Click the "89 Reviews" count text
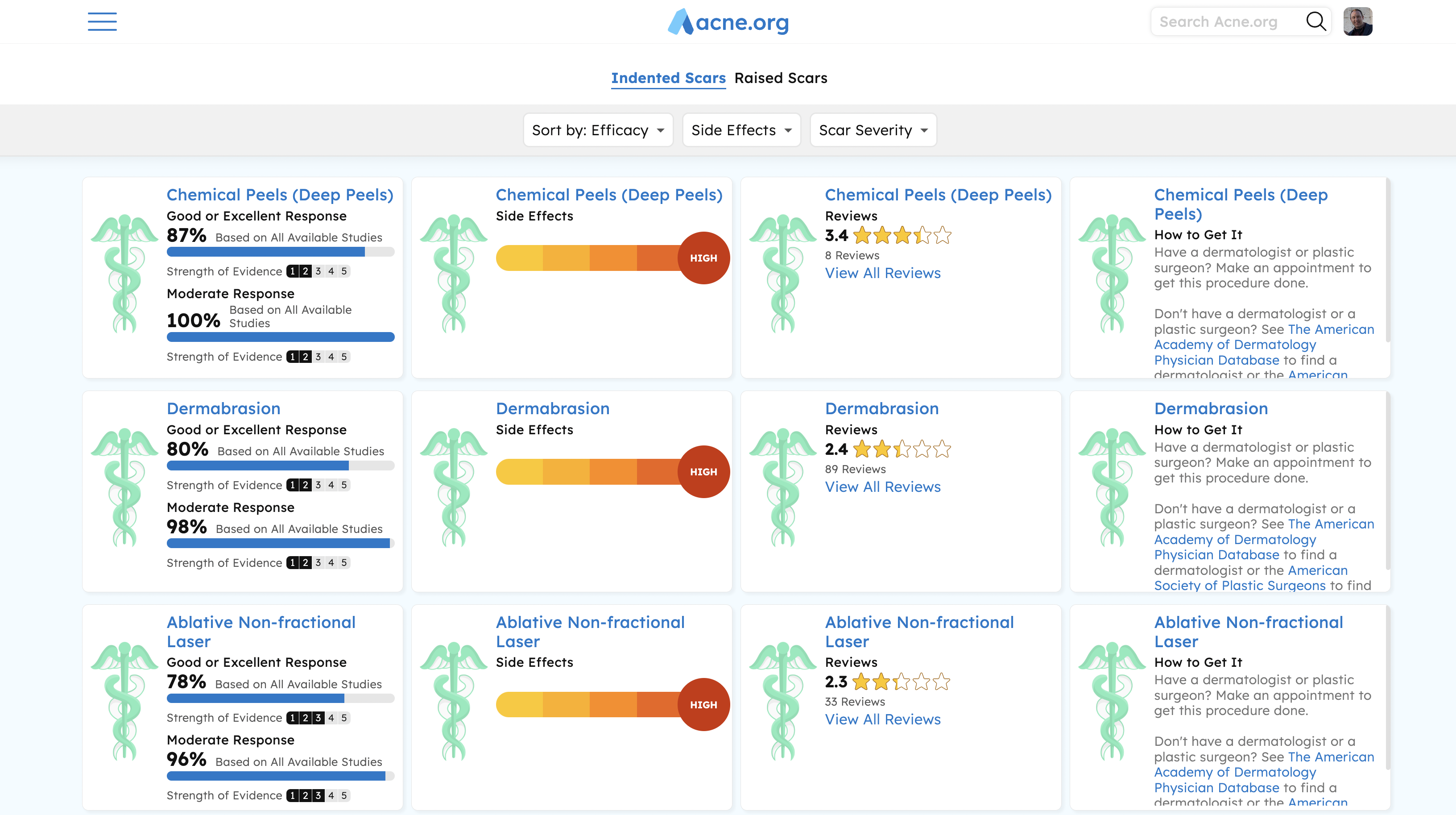The height and width of the screenshot is (815, 1456). coord(855,469)
